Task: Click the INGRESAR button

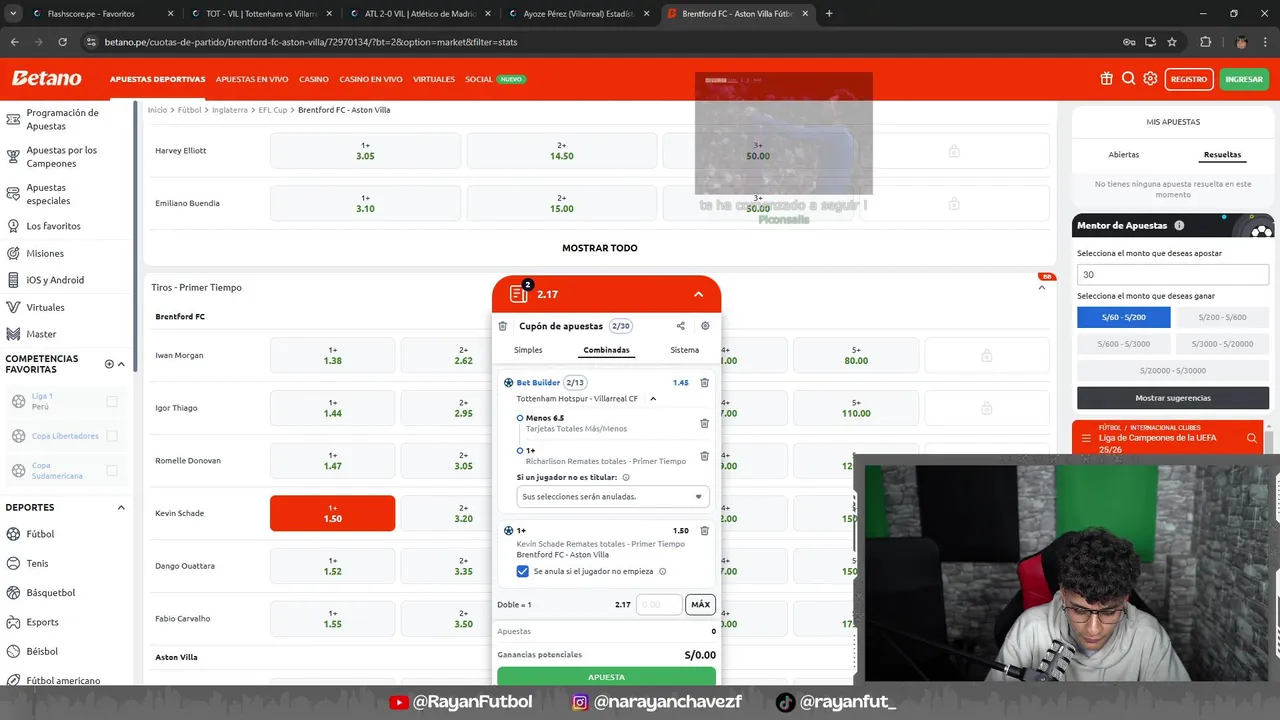Action: coord(1244,79)
